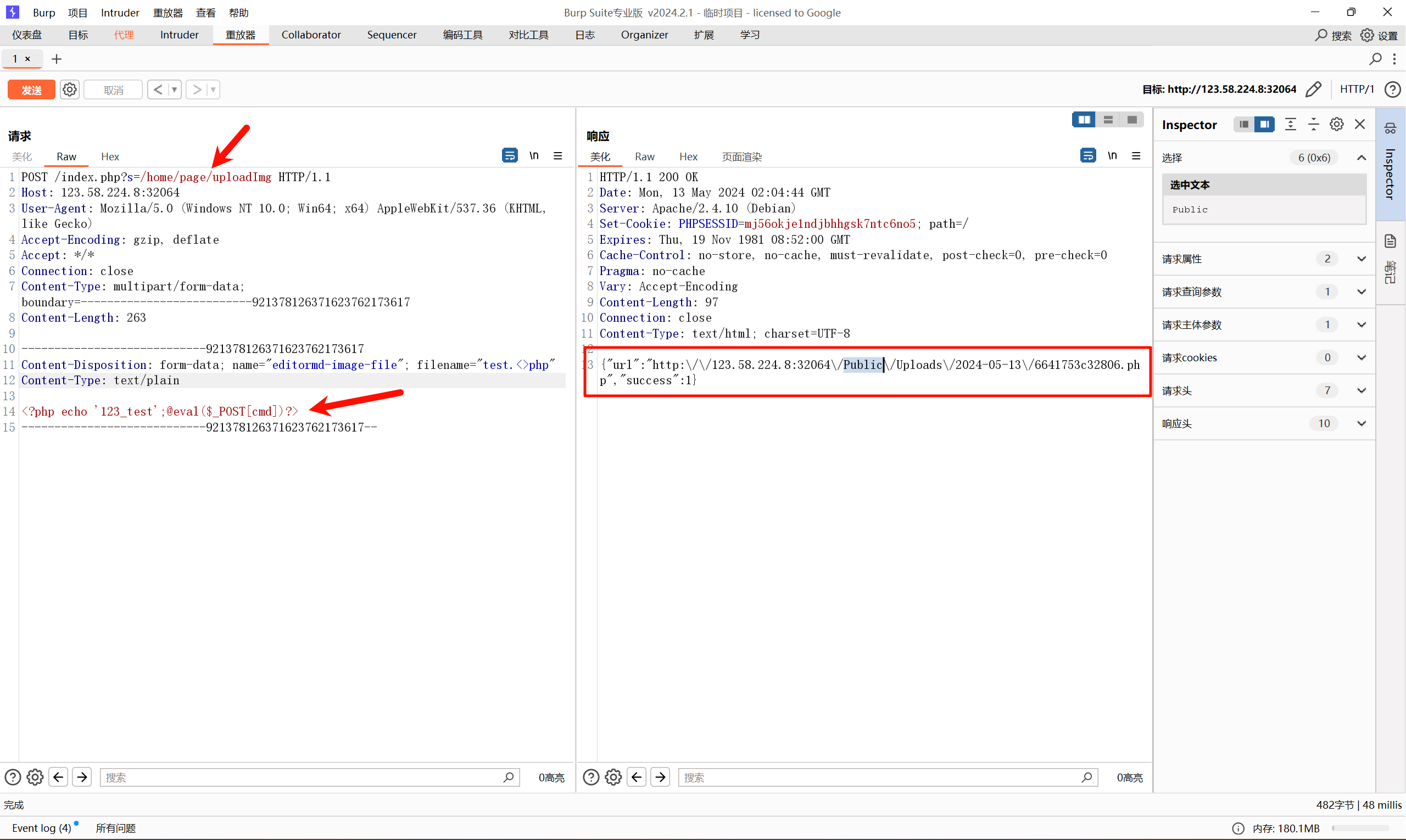Jump to next match in request search
1406x840 pixels.
(x=82, y=777)
